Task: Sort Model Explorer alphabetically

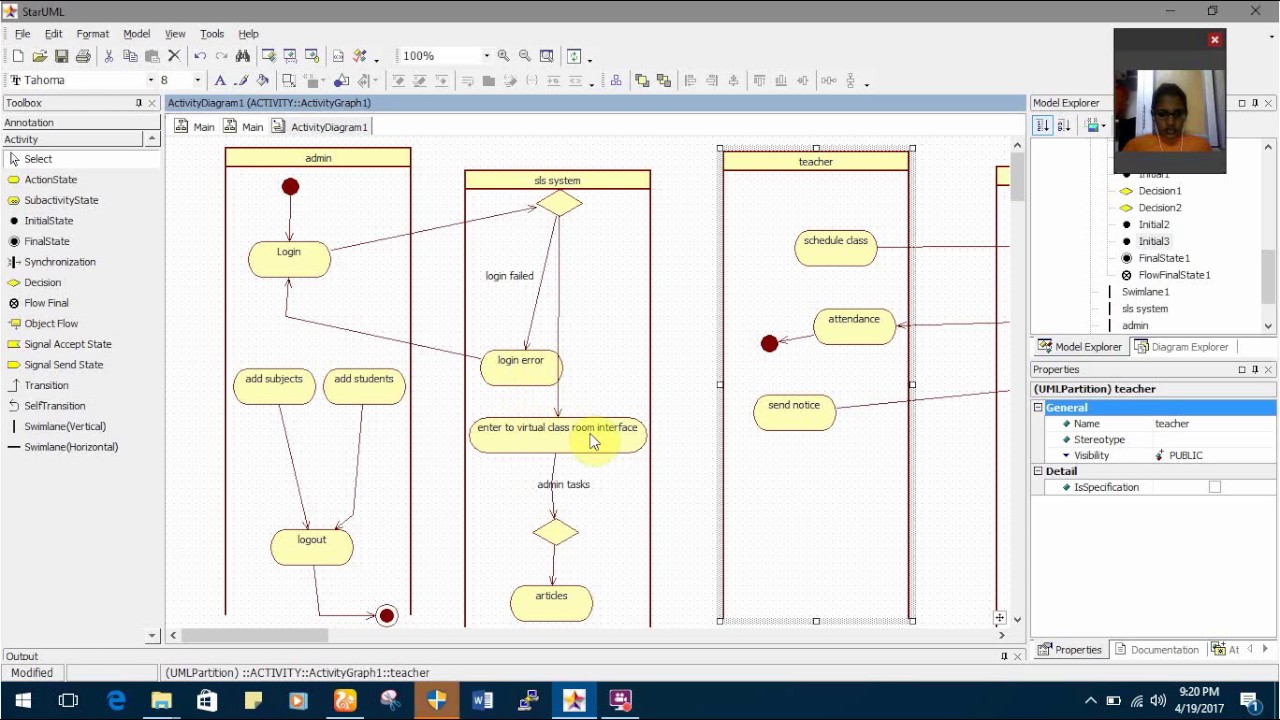Action: (x=1064, y=125)
